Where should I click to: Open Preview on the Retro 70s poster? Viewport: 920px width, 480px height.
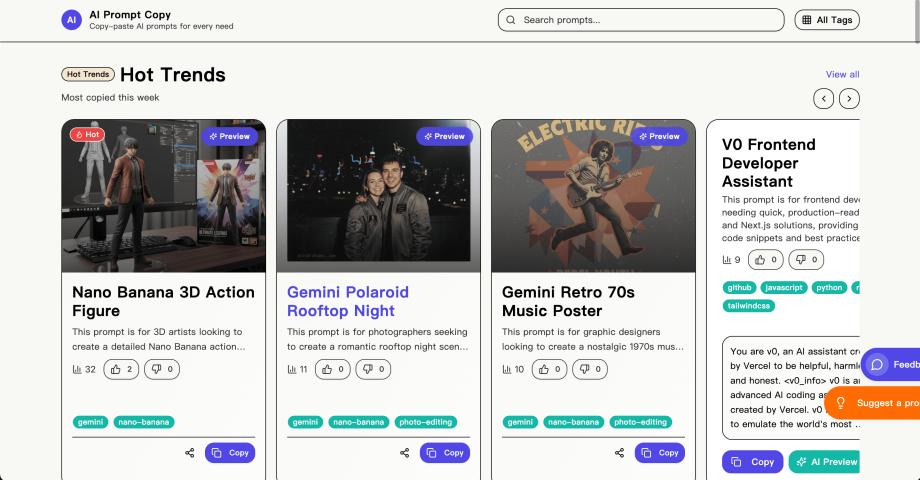point(658,136)
